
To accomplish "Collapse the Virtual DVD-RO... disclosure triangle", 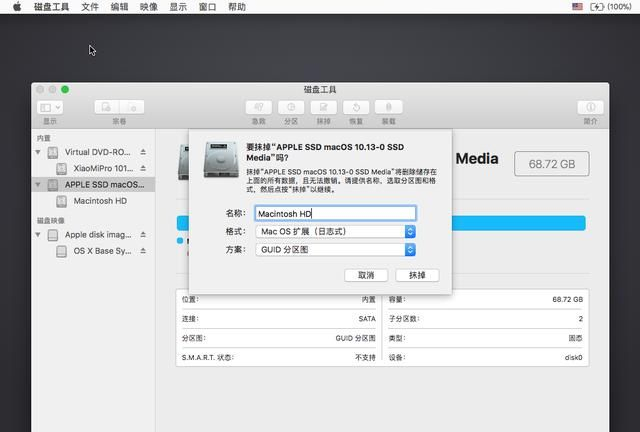I will (x=38, y=152).
